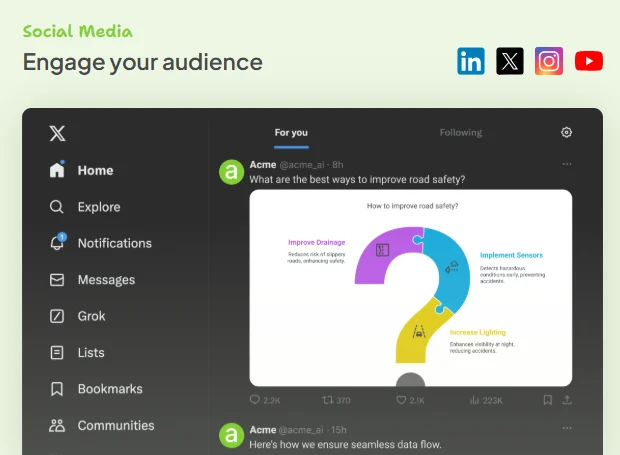
Task: Select the black X platform icon
Action: 510,61
